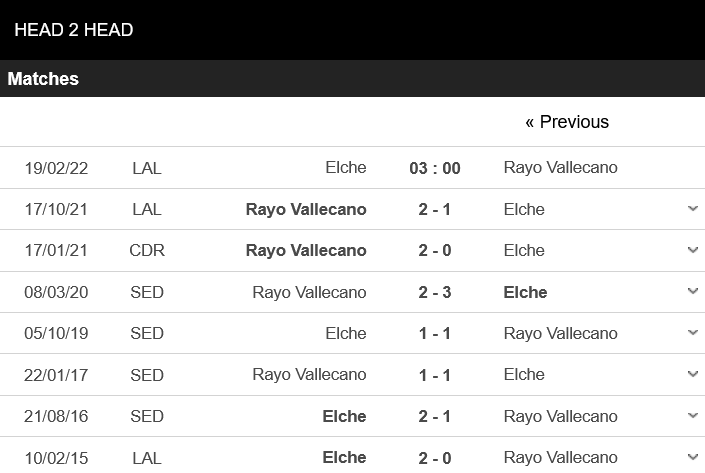Expand the 08/03/20 match row chevron
Viewport: 705px width, 473px height.
(x=693, y=291)
